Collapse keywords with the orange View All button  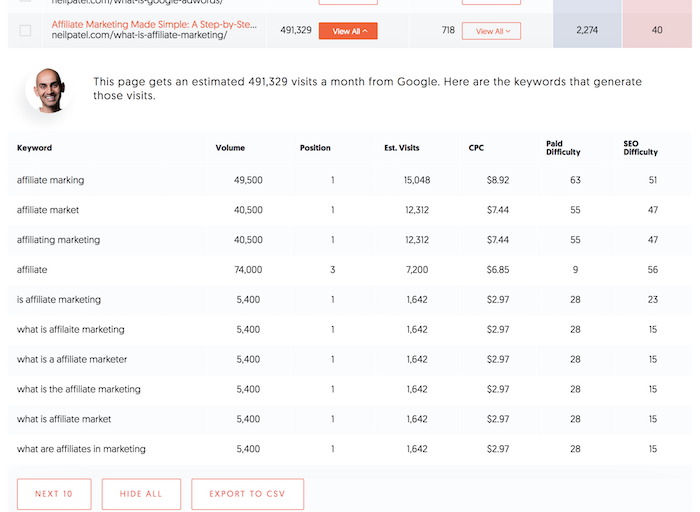(x=348, y=31)
